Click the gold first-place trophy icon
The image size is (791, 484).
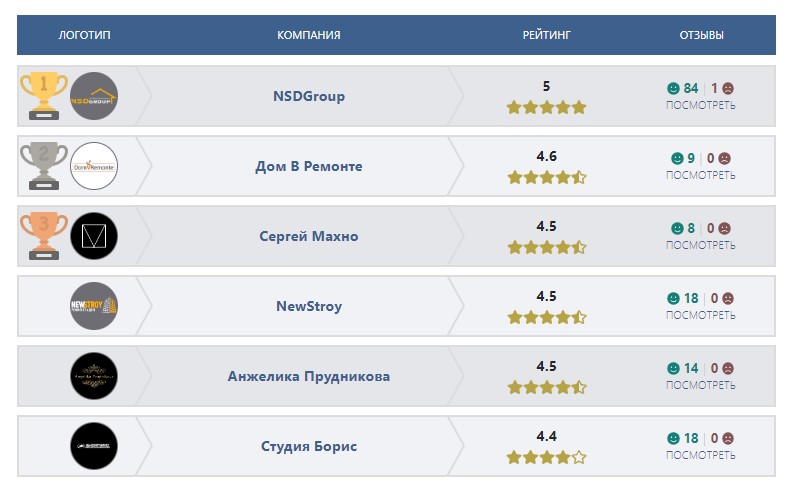pyautogui.click(x=44, y=95)
